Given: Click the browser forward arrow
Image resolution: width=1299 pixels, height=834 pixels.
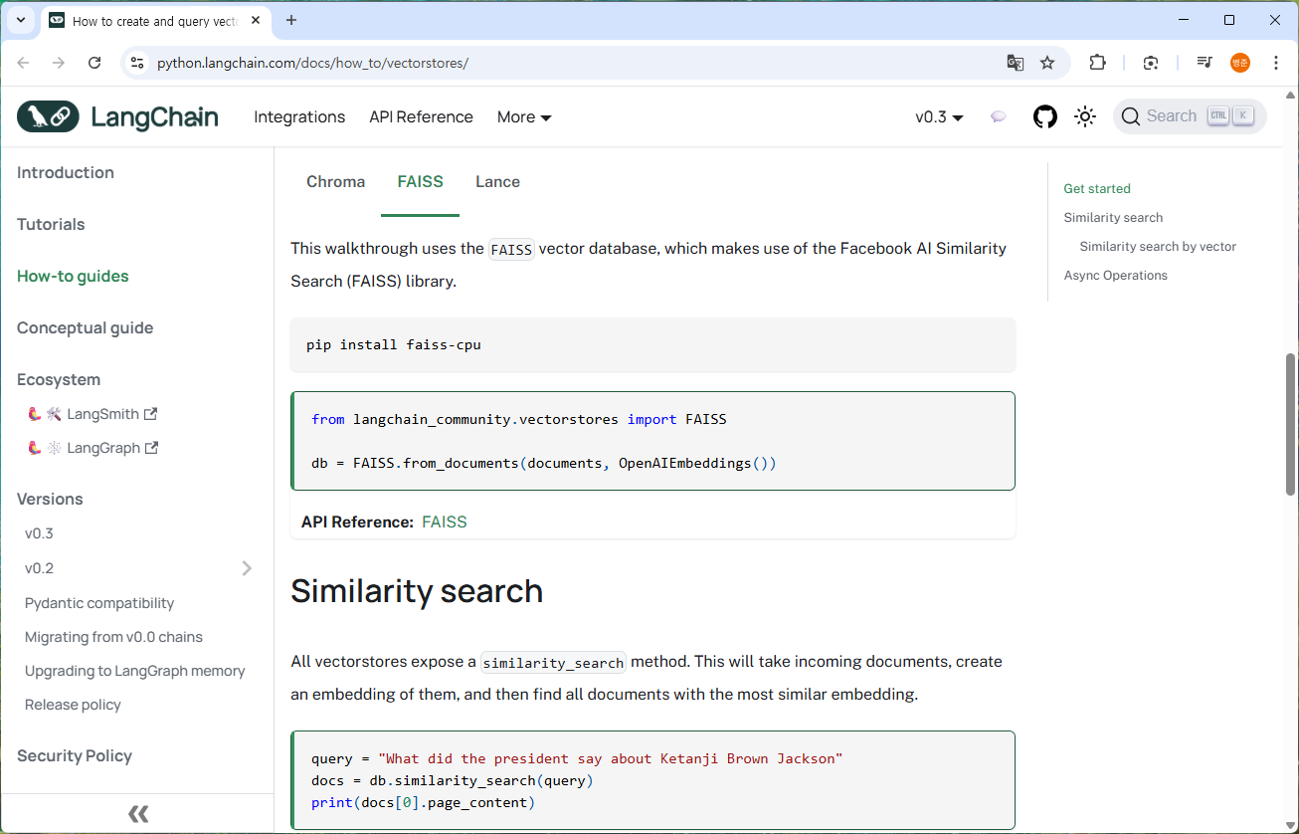Looking at the screenshot, I should click(58, 63).
